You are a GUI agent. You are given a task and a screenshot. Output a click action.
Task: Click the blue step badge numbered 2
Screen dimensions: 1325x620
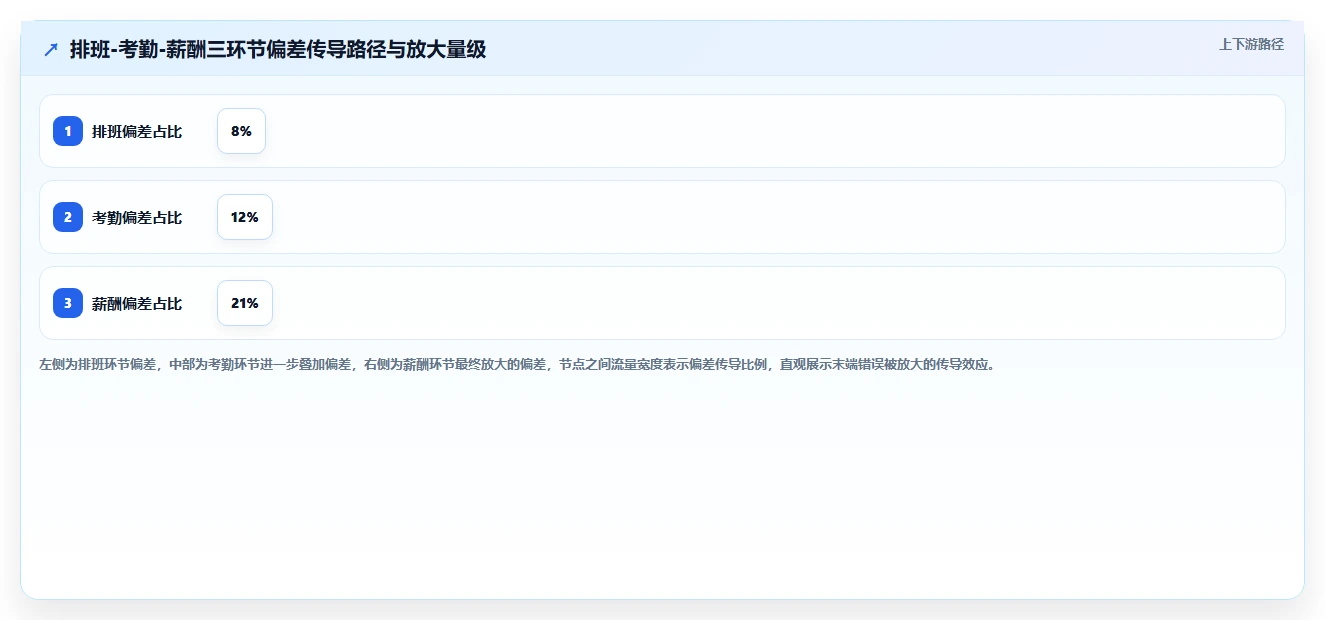pos(68,217)
